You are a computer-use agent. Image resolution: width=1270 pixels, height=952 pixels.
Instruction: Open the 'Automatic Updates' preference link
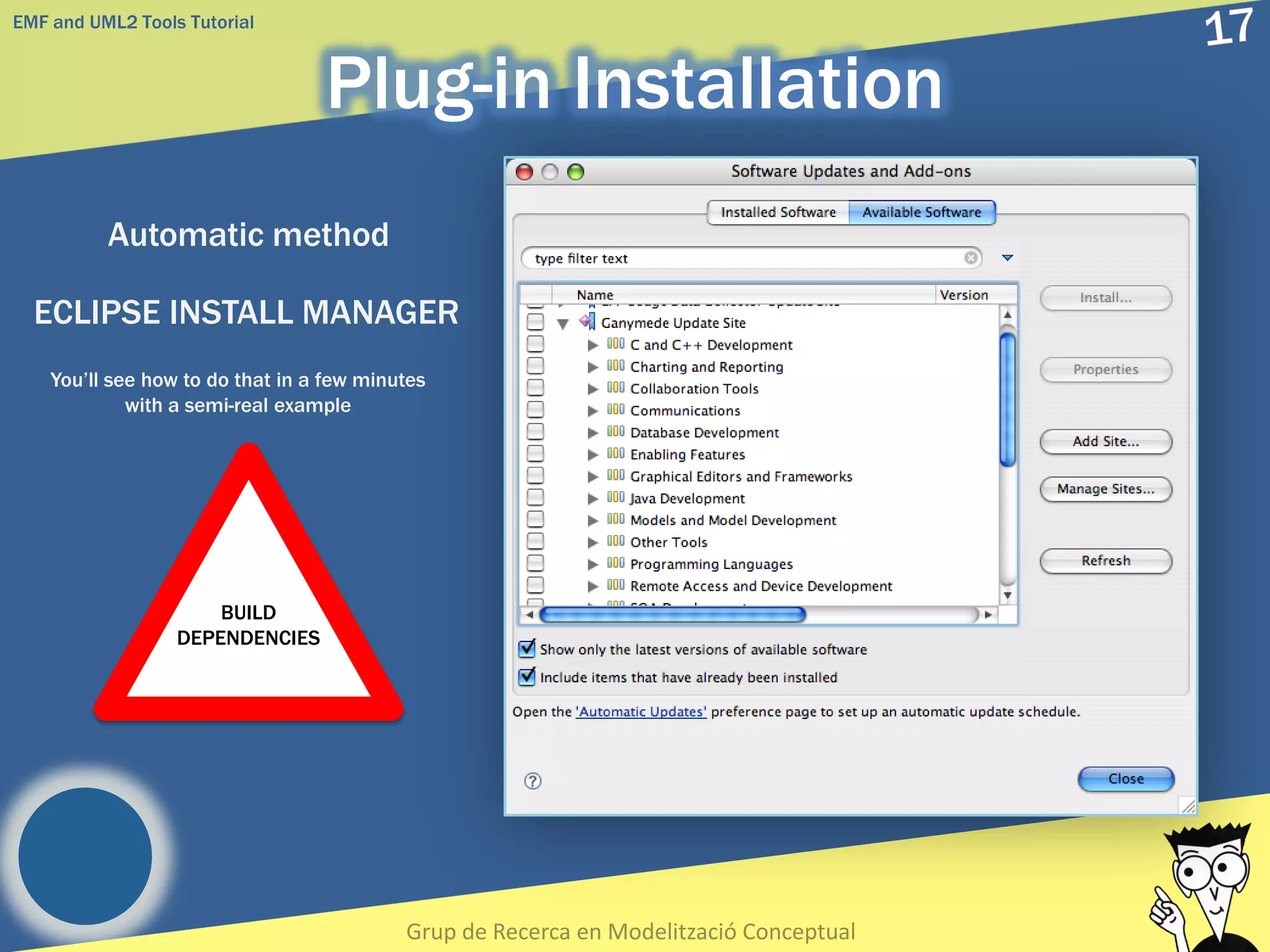tap(641, 712)
